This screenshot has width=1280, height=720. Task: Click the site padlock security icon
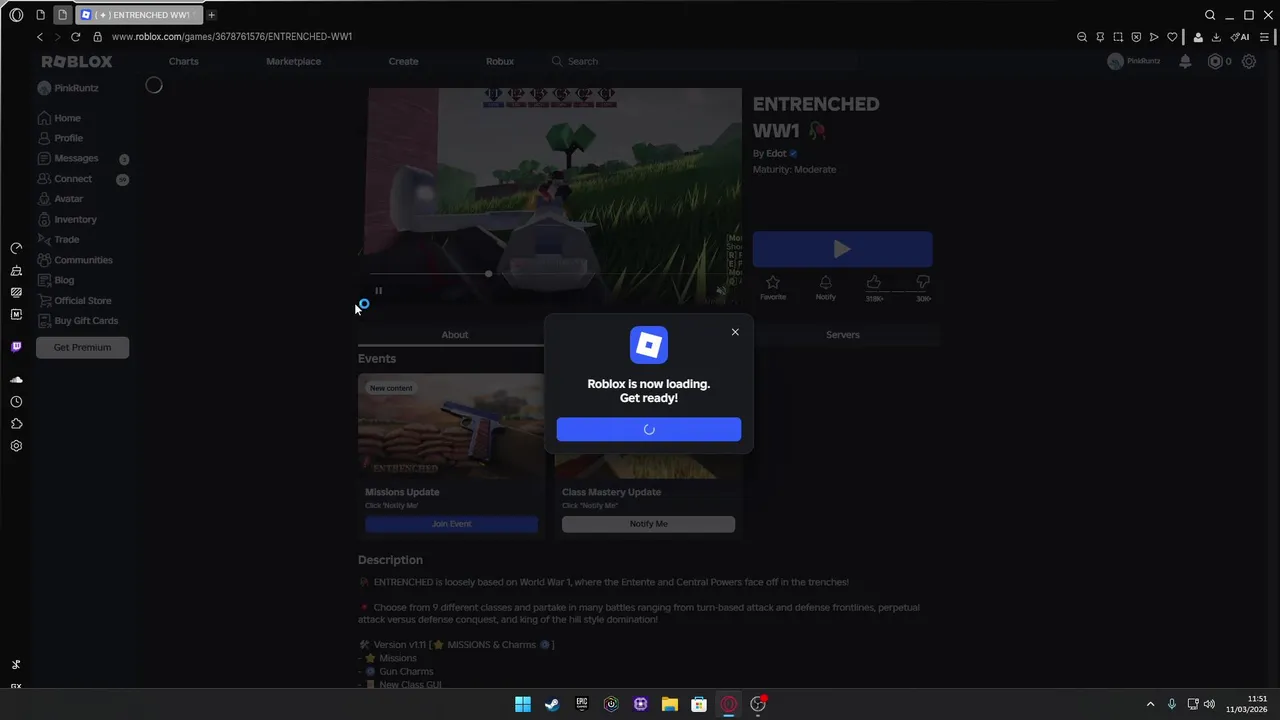pos(97,37)
